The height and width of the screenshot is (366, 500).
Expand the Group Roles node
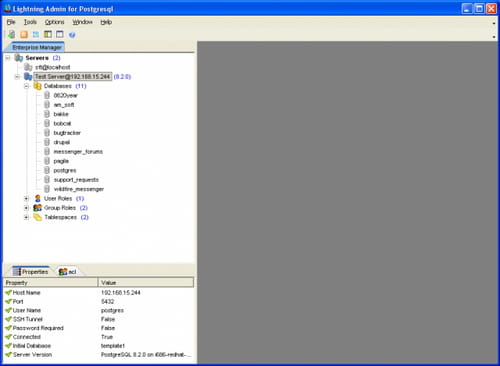[x=26, y=208]
